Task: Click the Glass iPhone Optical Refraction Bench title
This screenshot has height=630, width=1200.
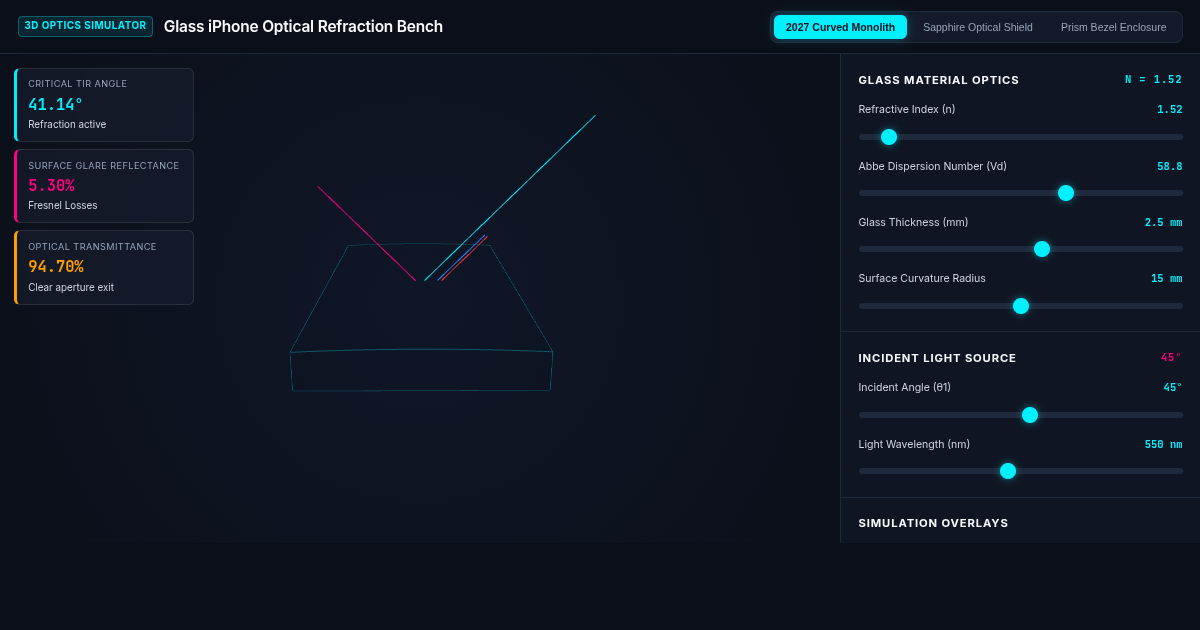Action: [303, 27]
